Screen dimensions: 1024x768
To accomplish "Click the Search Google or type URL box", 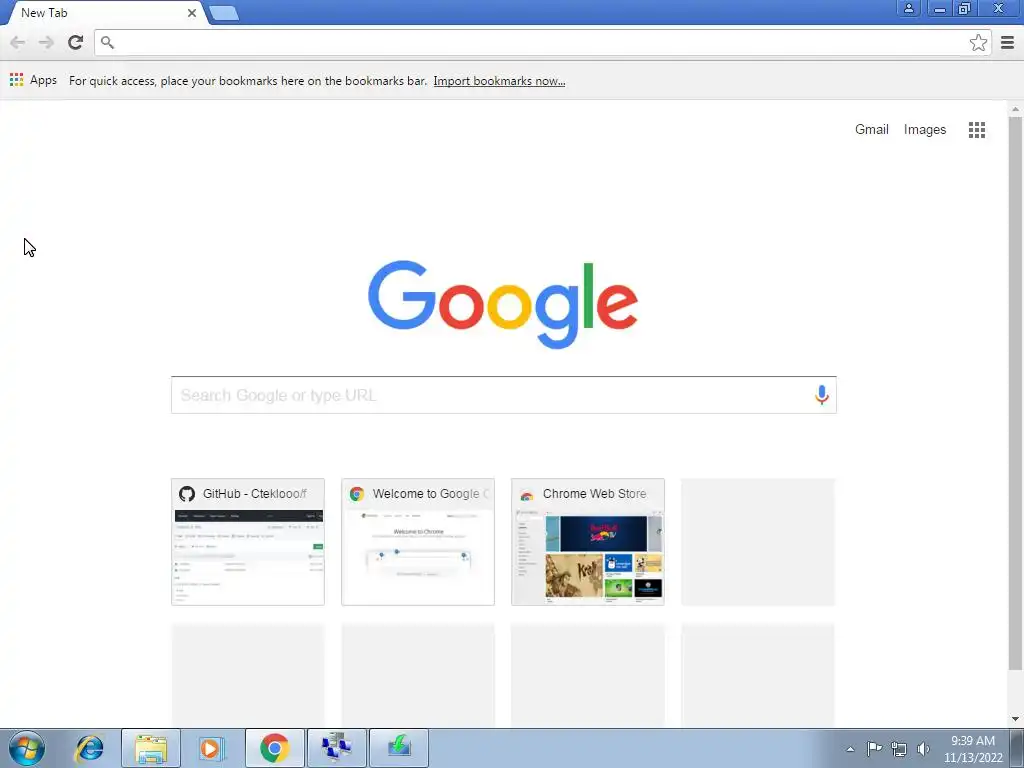I will [x=504, y=395].
